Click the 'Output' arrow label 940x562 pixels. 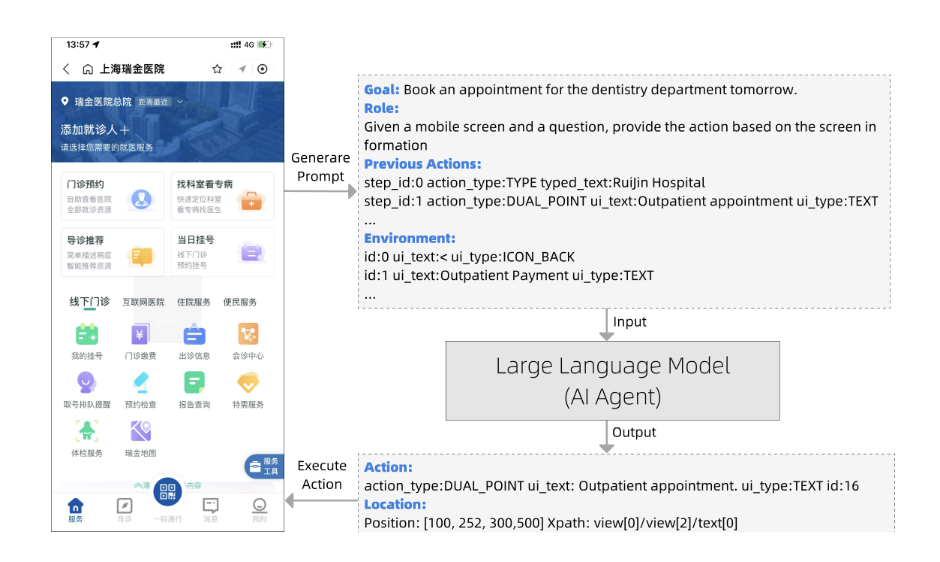click(x=634, y=432)
